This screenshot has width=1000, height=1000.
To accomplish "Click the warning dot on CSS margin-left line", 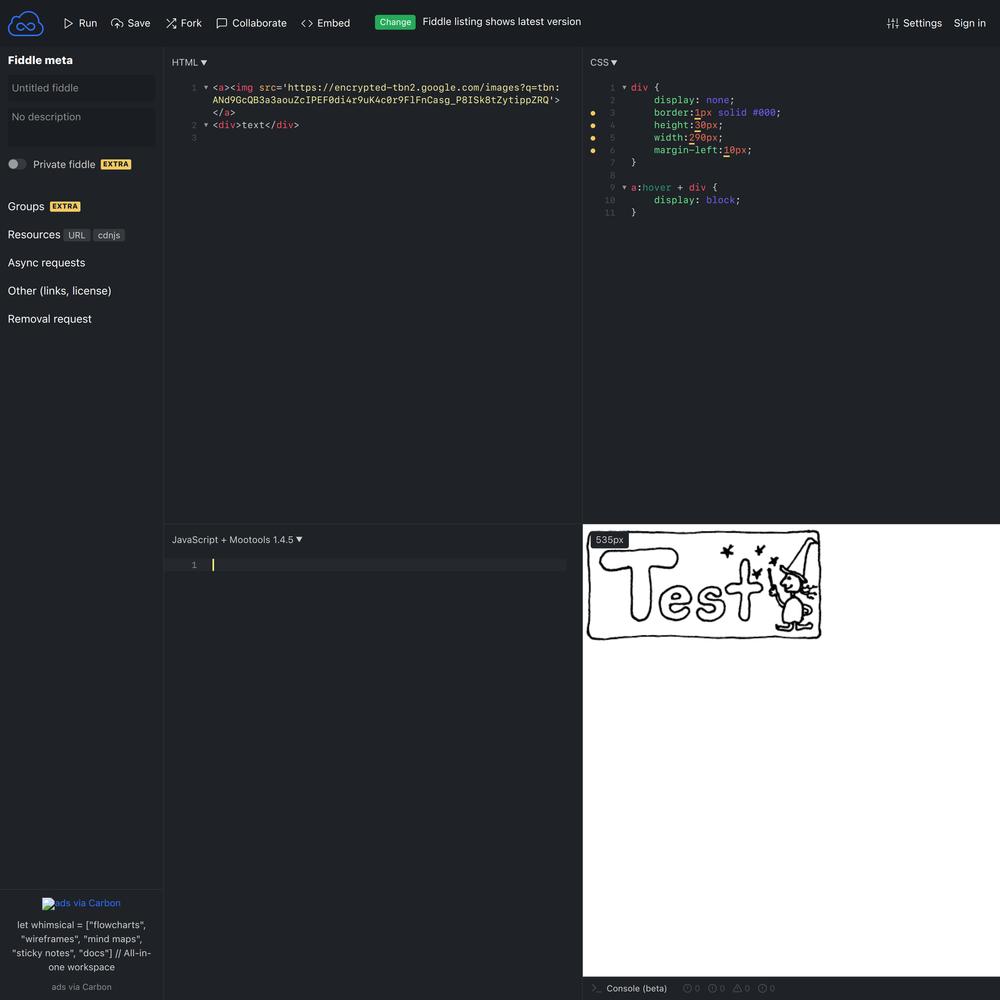I will tap(593, 151).
